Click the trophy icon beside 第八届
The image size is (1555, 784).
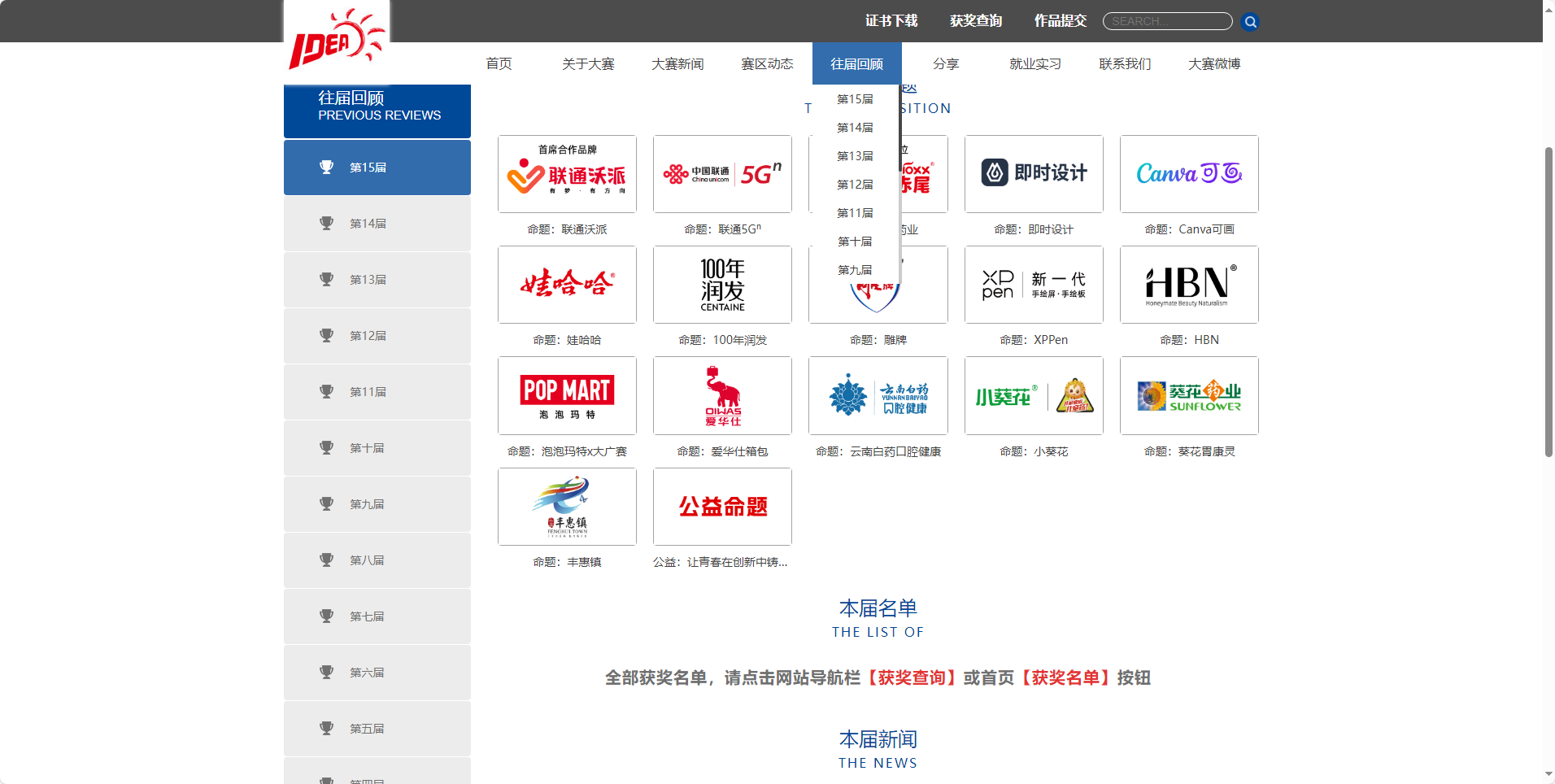(327, 560)
